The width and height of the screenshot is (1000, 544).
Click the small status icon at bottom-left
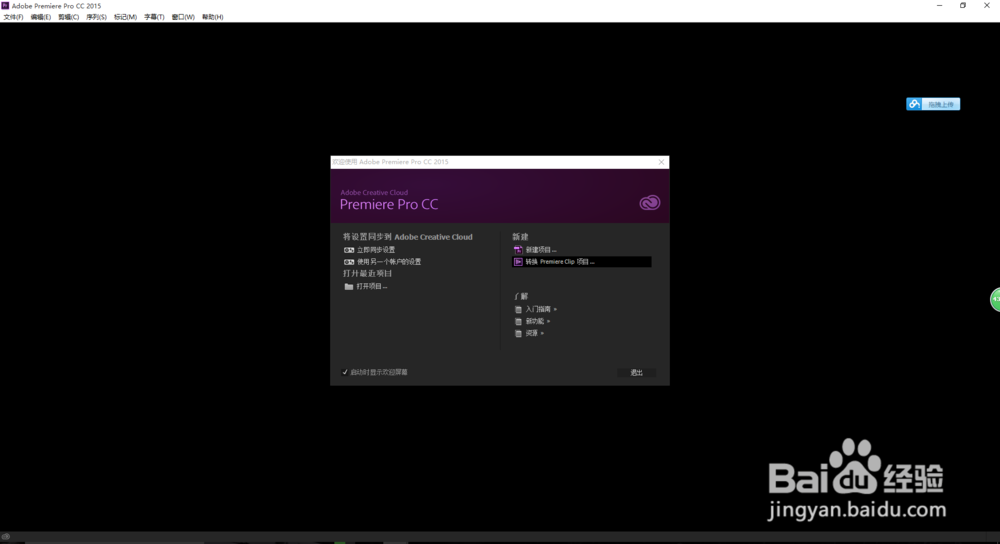tap(6, 537)
